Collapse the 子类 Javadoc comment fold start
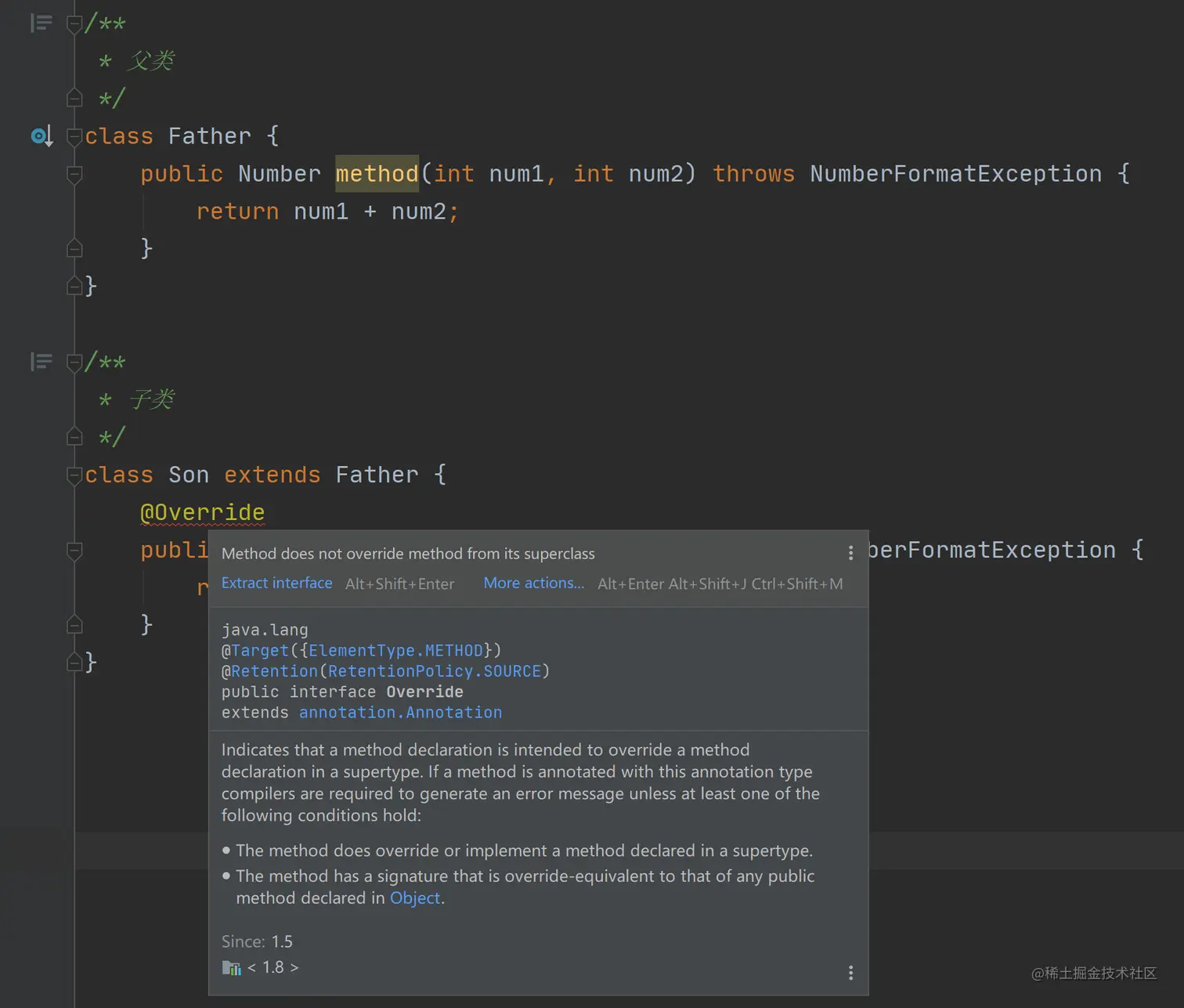 coord(74,363)
